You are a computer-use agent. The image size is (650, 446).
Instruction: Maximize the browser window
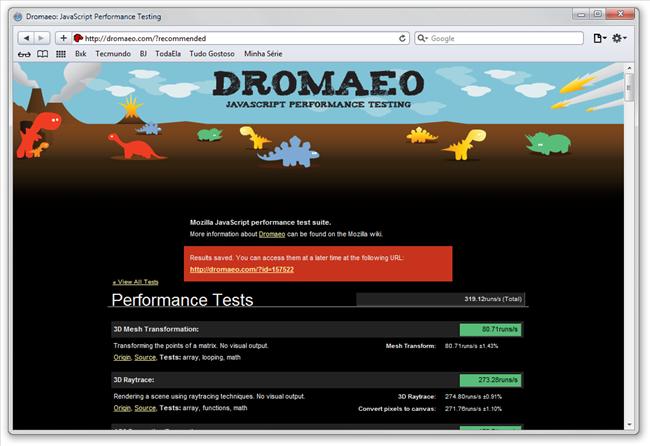click(597, 15)
